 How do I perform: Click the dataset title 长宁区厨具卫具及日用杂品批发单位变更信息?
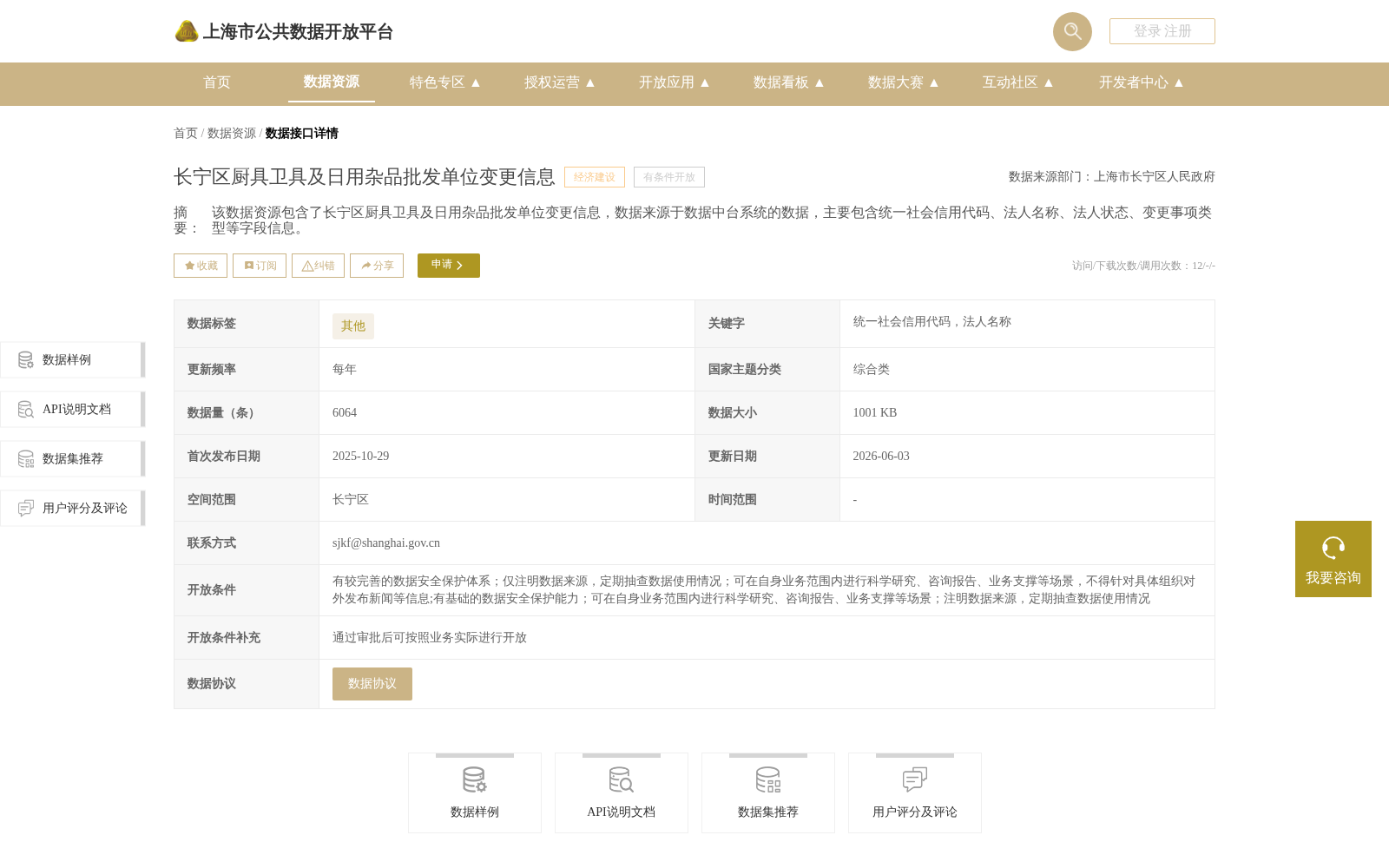tap(365, 177)
